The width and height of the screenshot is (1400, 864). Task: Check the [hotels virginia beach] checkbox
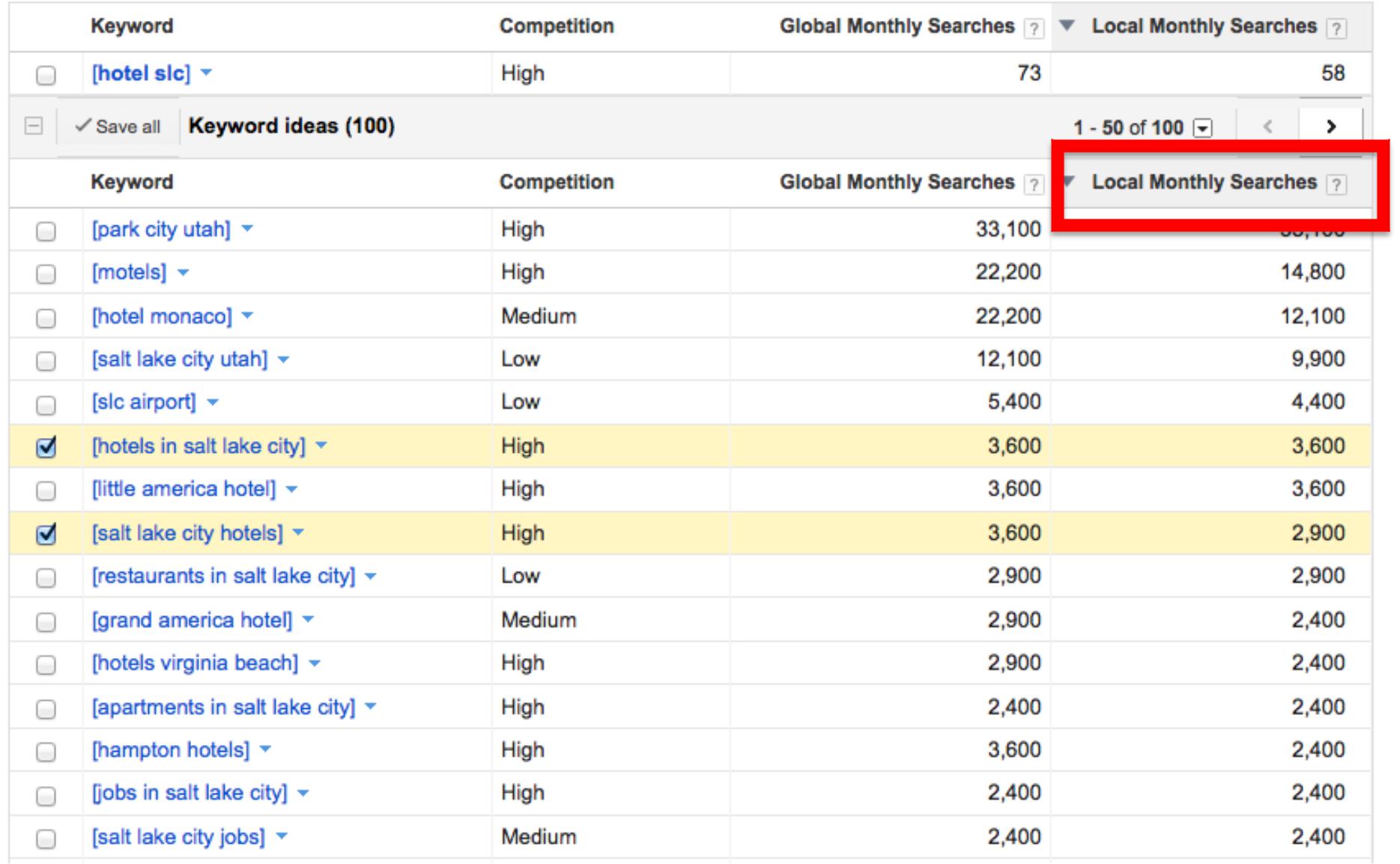(x=46, y=664)
